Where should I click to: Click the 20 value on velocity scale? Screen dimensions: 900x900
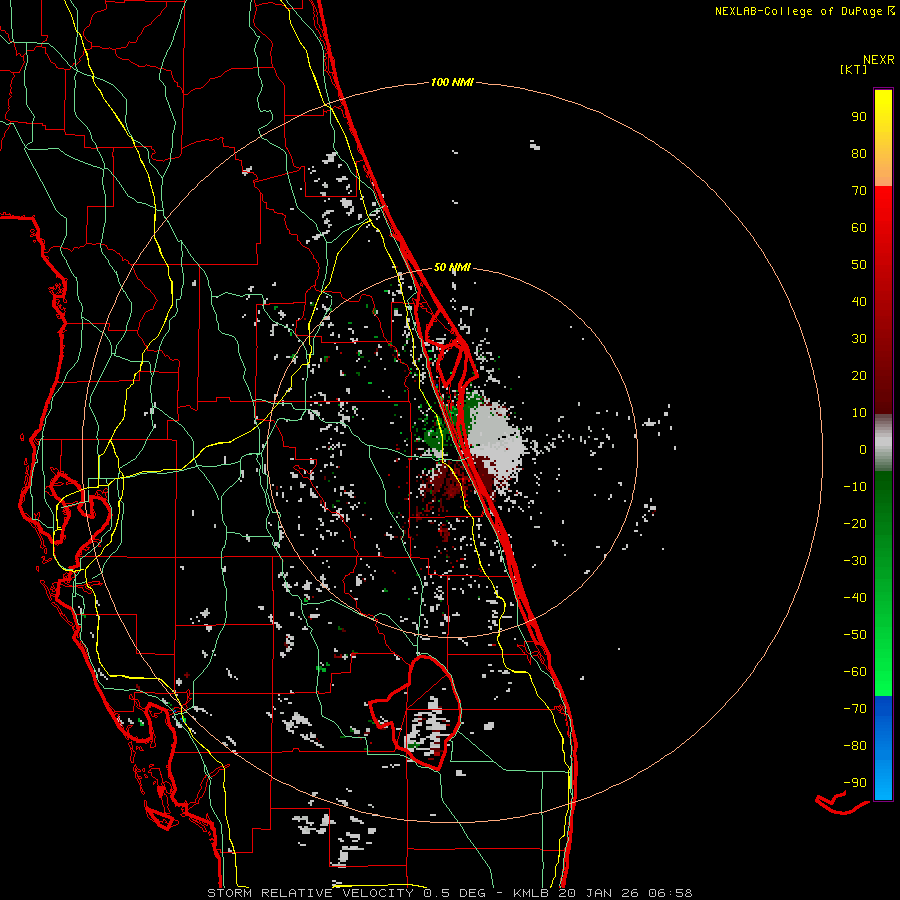(859, 376)
